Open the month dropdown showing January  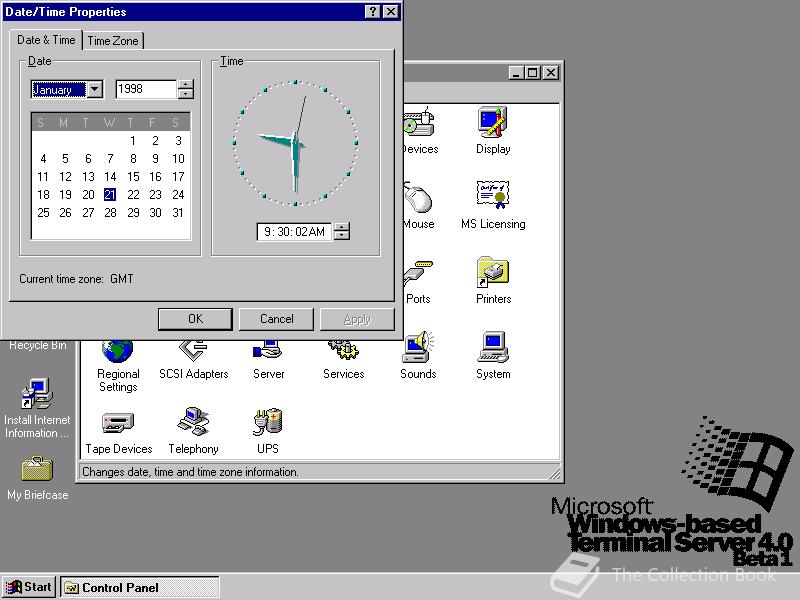click(95, 89)
